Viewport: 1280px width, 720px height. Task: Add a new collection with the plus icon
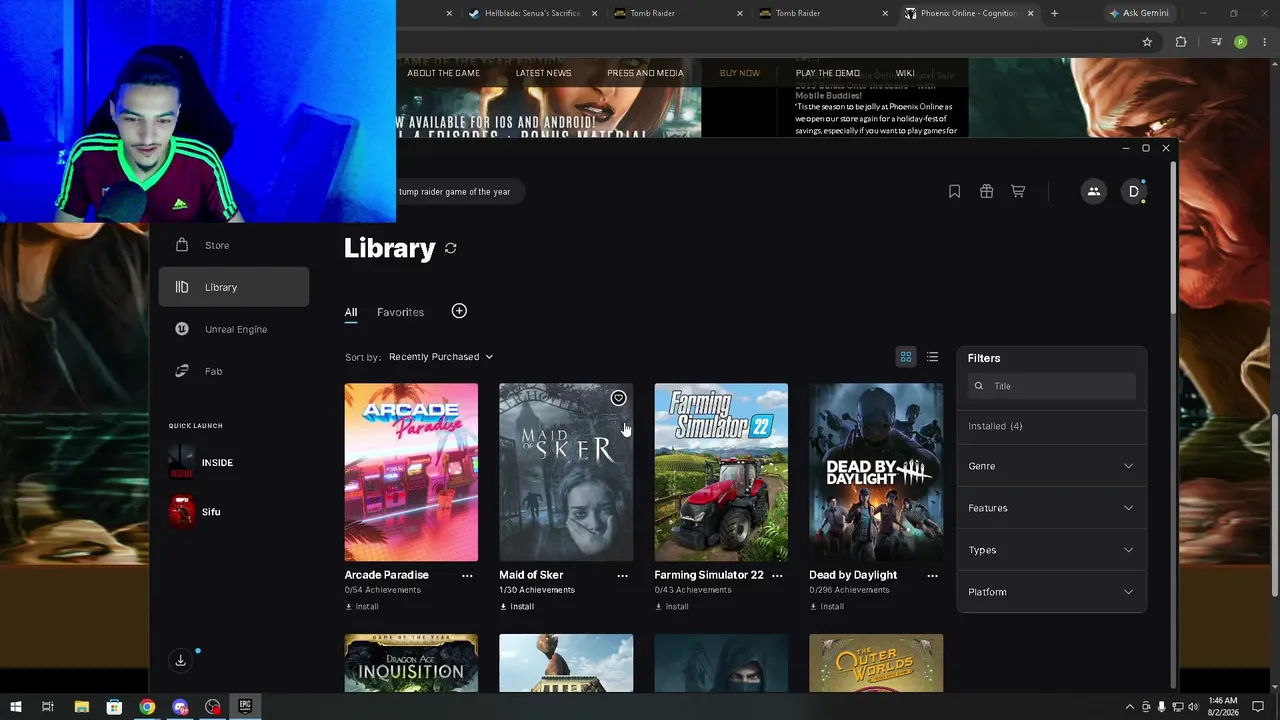459,311
